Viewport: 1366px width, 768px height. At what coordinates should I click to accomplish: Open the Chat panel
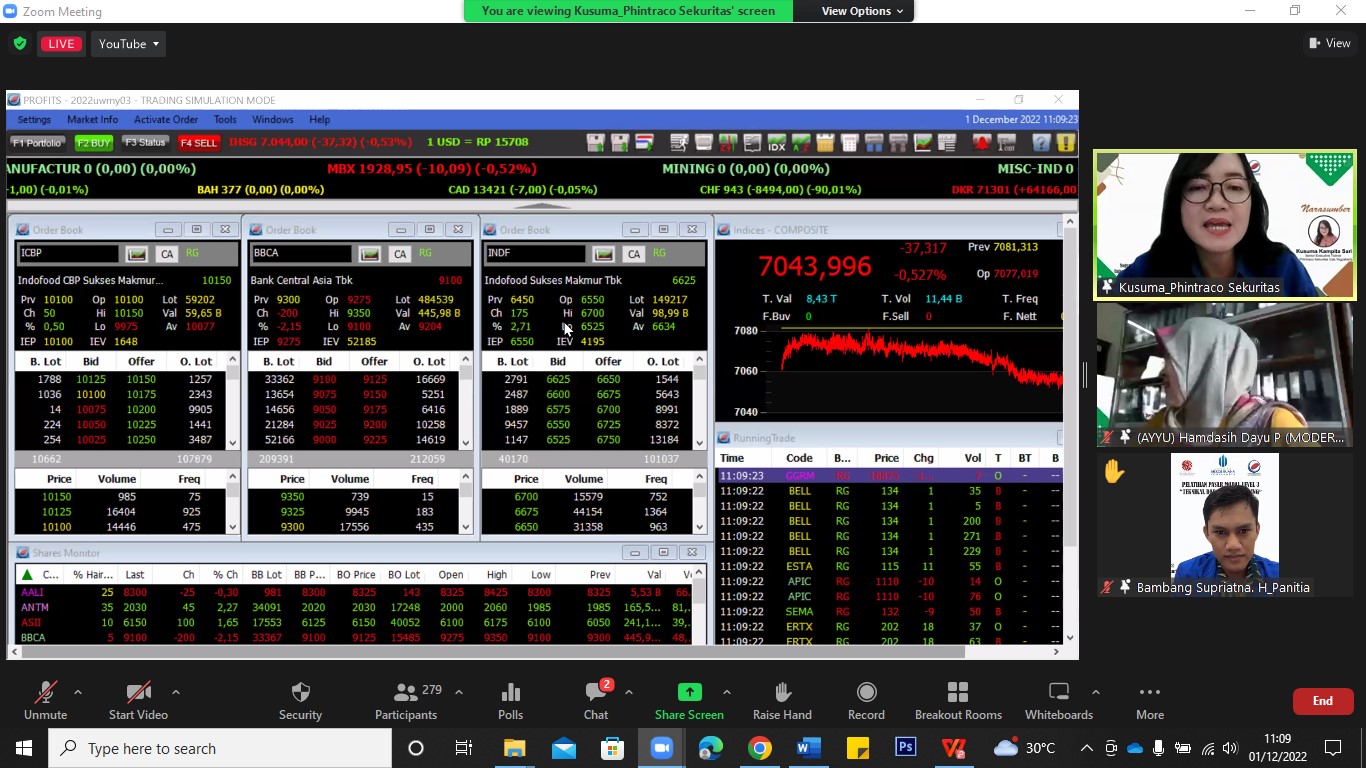pos(596,701)
